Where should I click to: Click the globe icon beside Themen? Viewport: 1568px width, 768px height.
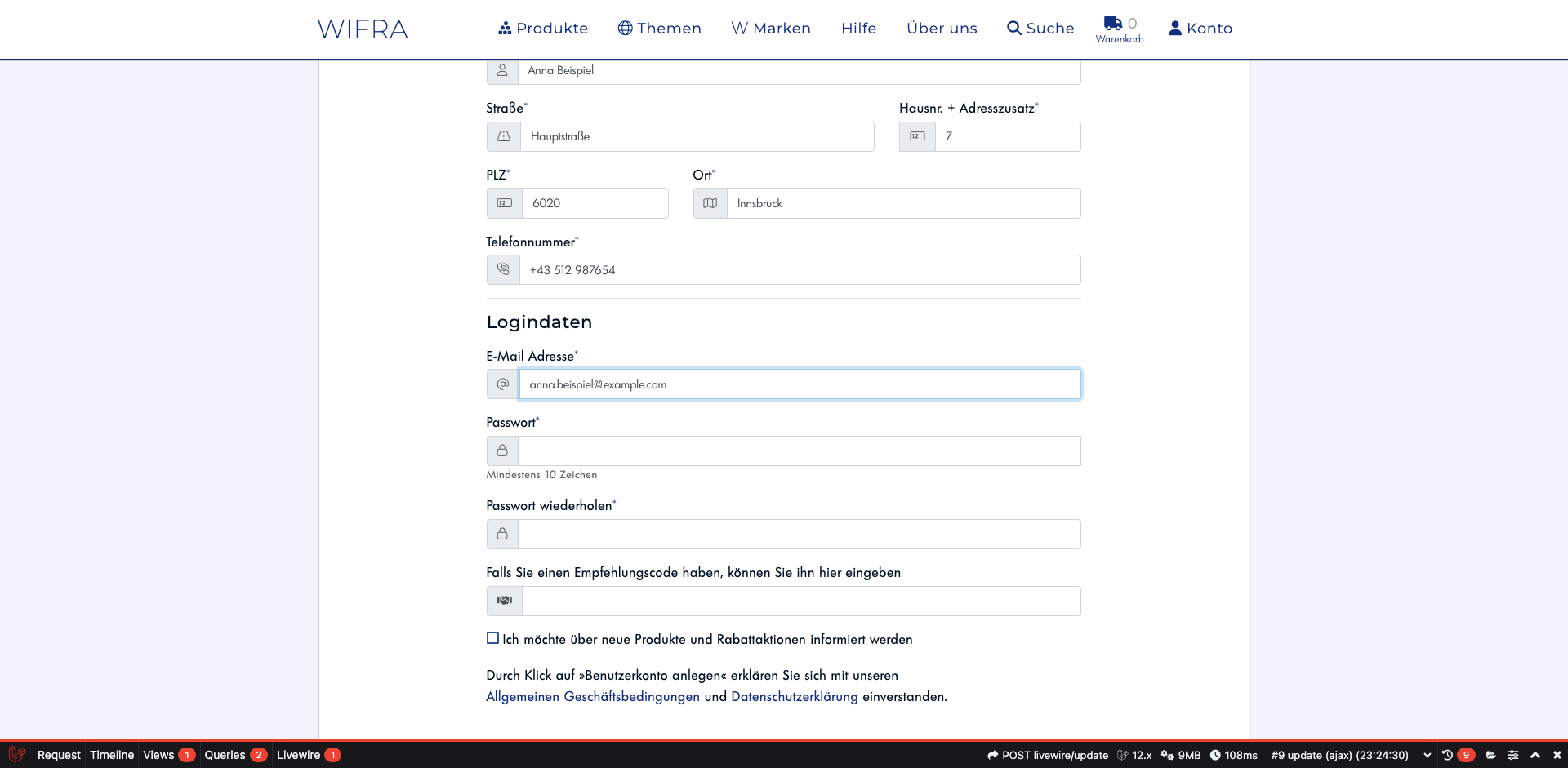point(625,28)
